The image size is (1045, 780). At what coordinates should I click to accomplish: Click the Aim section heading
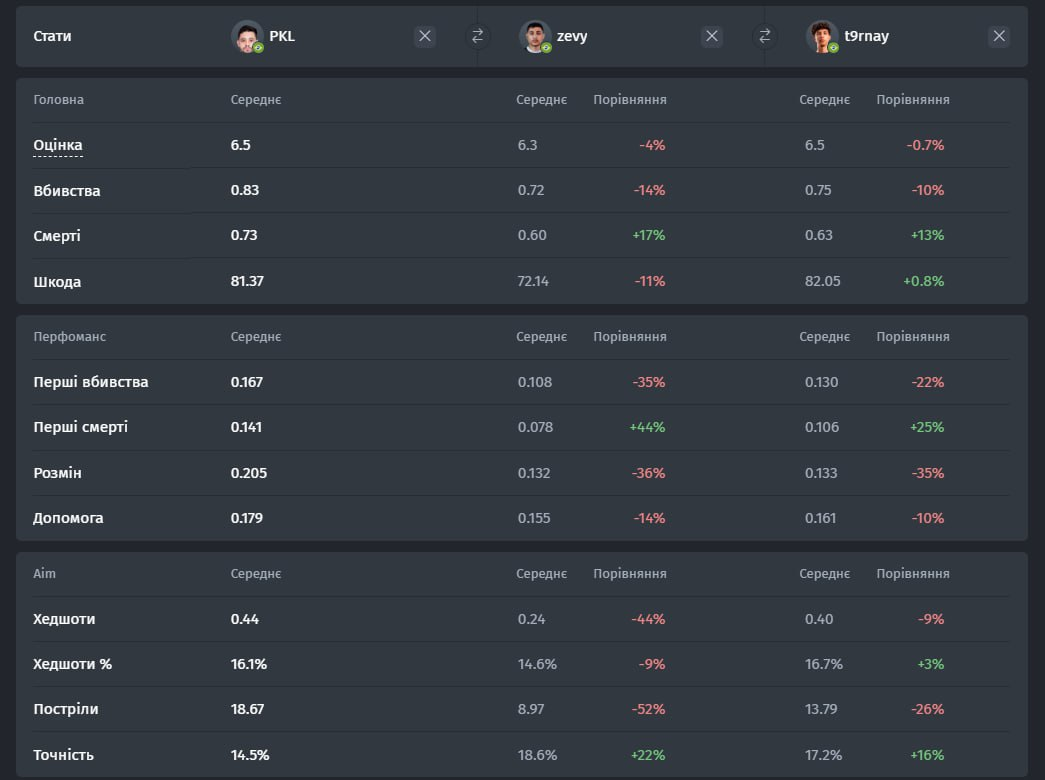click(x=45, y=573)
